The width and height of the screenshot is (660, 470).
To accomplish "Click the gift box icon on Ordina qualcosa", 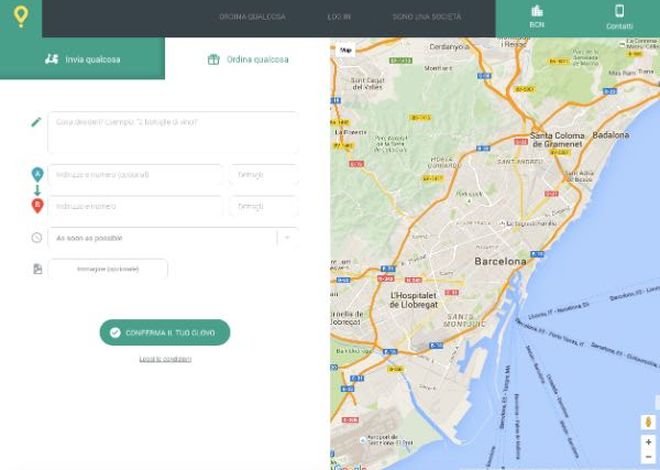I will 213,59.
